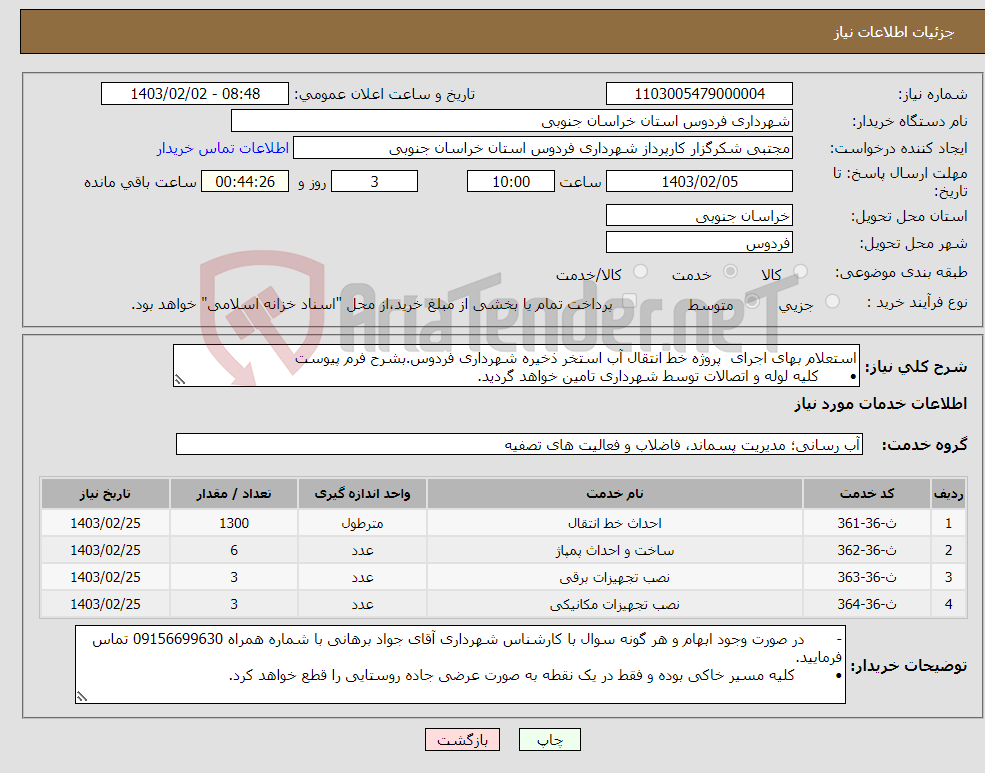Click the remaining time field 00:44:26
The image size is (985, 773).
[x=245, y=181]
